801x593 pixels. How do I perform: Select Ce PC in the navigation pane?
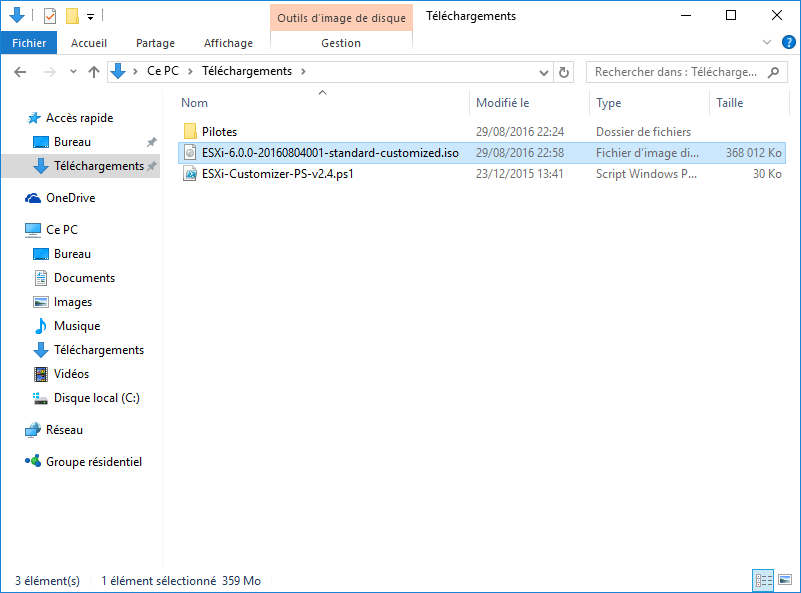point(62,230)
